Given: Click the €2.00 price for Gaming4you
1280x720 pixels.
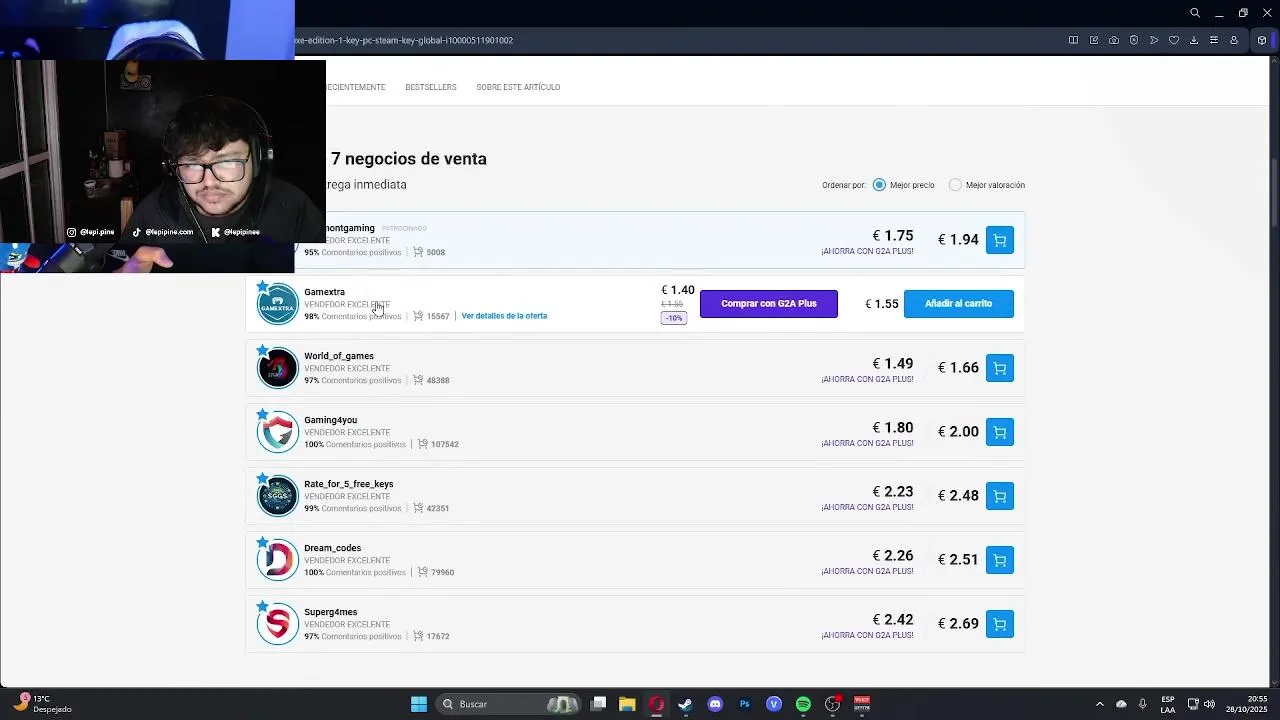Looking at the screenshot, I should (958, 432).
